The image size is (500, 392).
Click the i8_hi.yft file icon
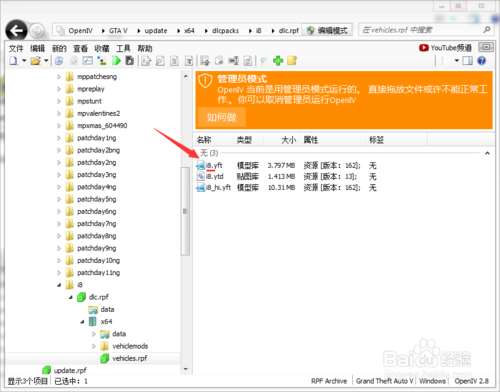pyautogui.click(x=201, y=188)
